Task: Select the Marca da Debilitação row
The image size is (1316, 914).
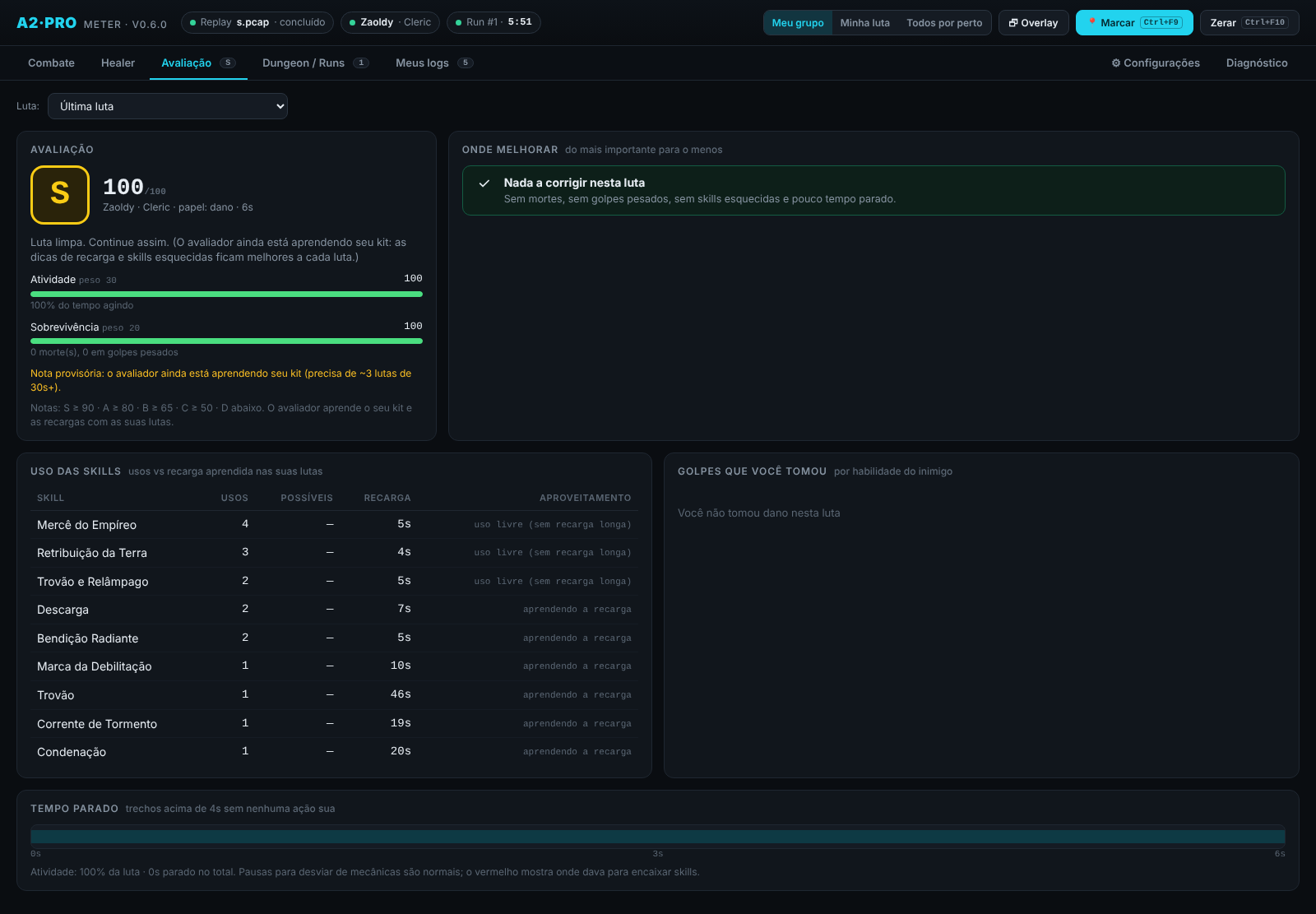Action: coord(334,666)
